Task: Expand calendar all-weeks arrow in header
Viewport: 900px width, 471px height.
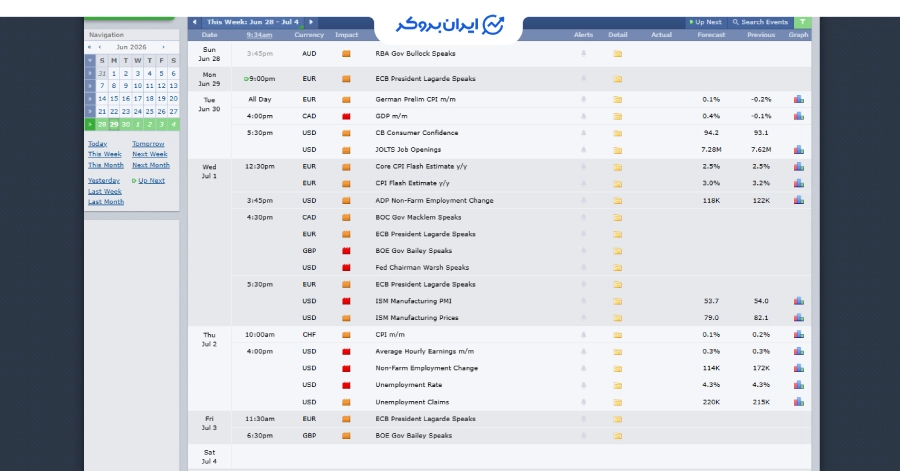Action: click(90, 60)
